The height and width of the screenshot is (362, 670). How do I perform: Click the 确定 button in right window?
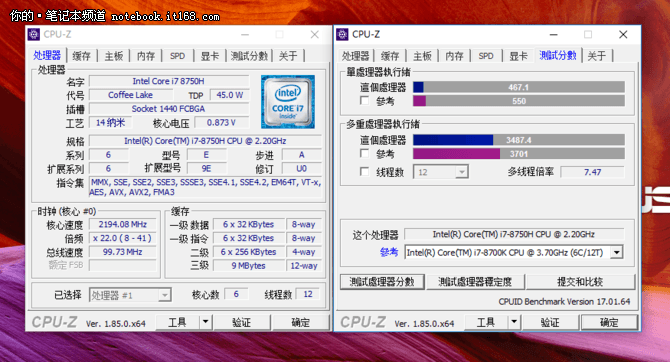609,322
